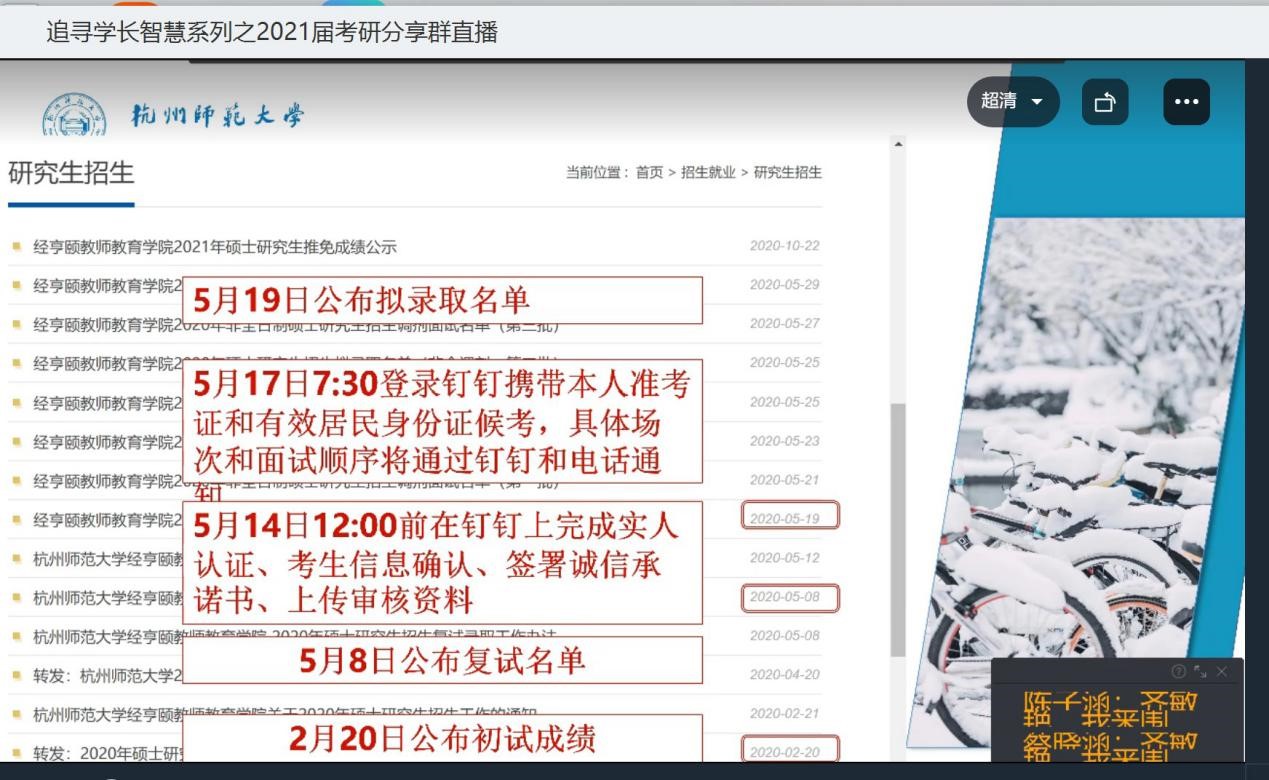Image resolution: width=1269 pixels, height=780 pixels.
Task: Click the page scrollbar up arrow
Action: [897, 145]
